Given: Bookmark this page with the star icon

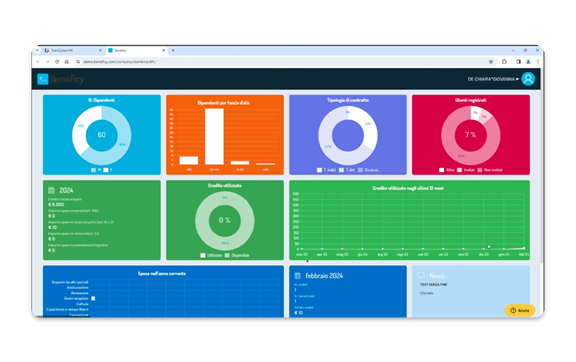Looking at the screenshot, I should coord(491,62).
